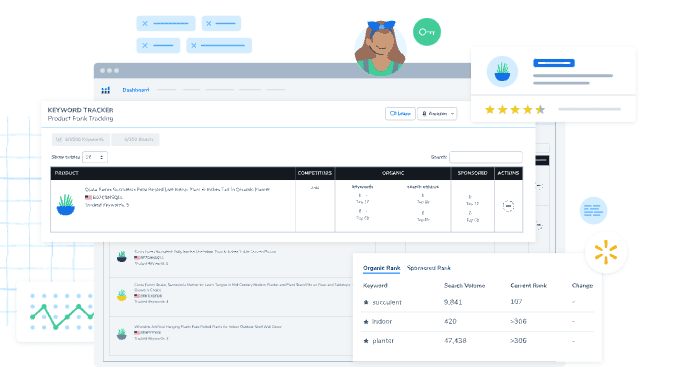Click the gray bowl plant thumbnail in back table

[x=122, y=334]
